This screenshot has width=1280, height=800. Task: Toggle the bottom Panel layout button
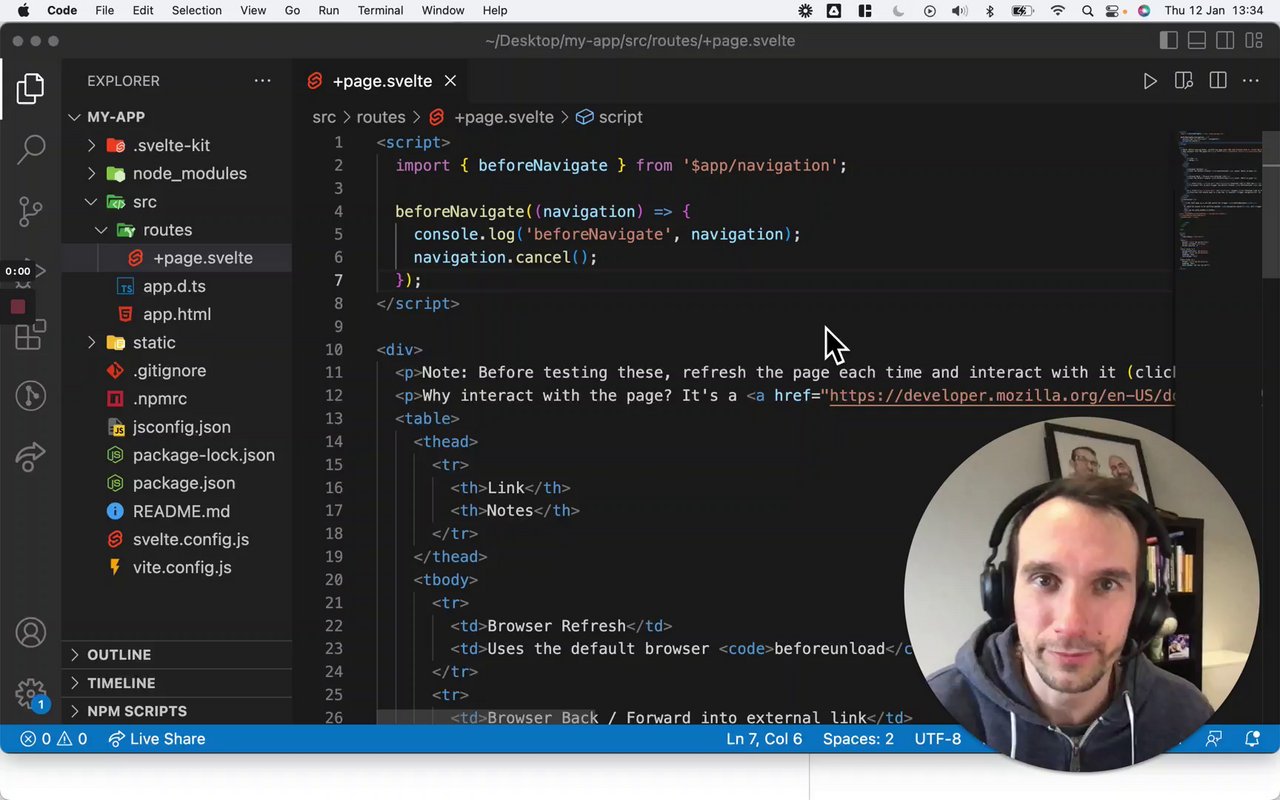click(x=1197, y=41)
